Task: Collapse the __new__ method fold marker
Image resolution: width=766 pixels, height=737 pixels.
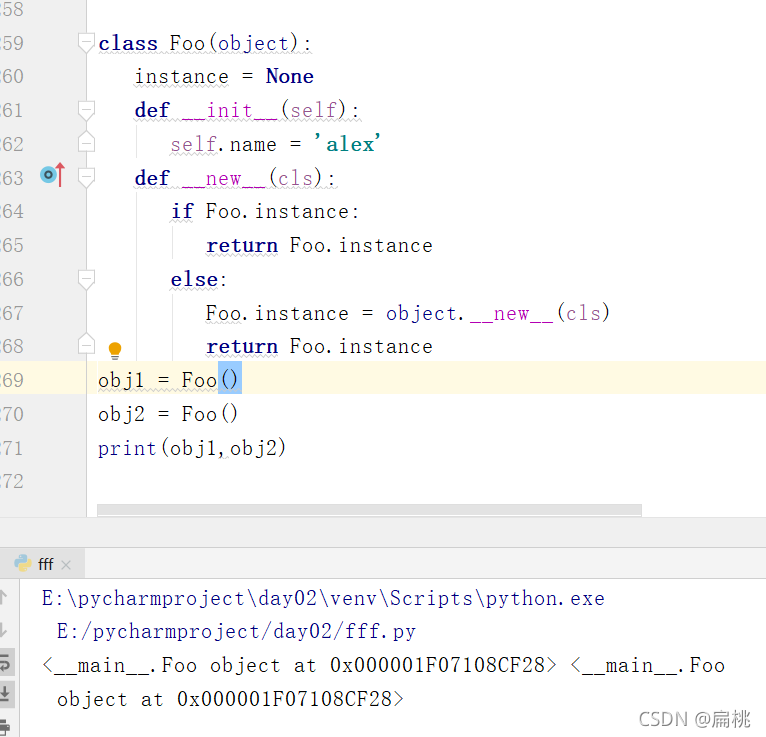Action: [86, 177]
